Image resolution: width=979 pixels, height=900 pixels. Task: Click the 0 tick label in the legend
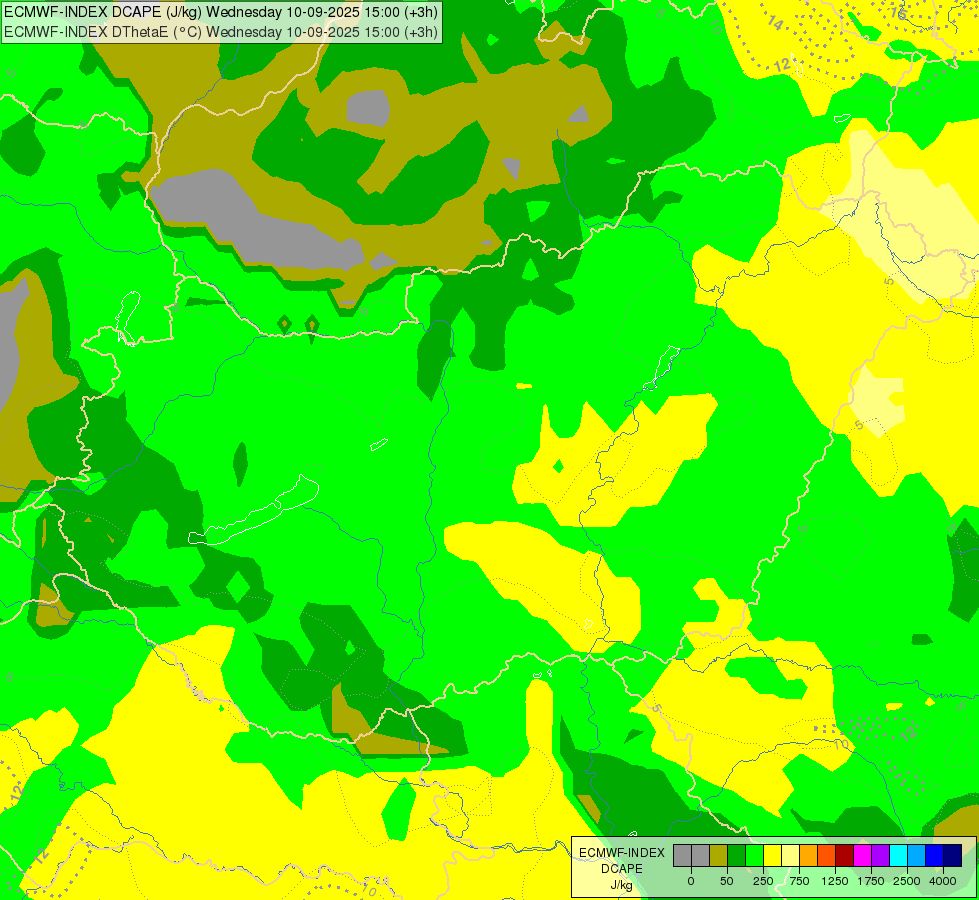click(691, 881)
